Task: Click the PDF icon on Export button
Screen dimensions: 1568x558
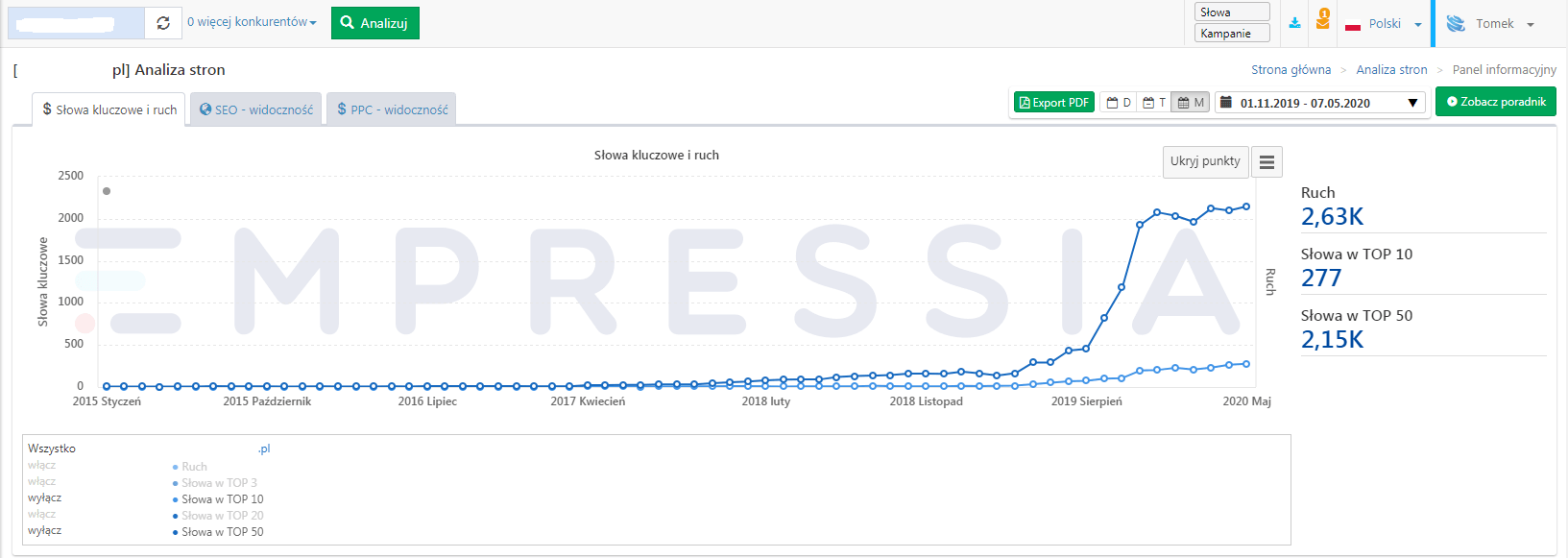Action: pyautogui.click(x=1025, y=103)
